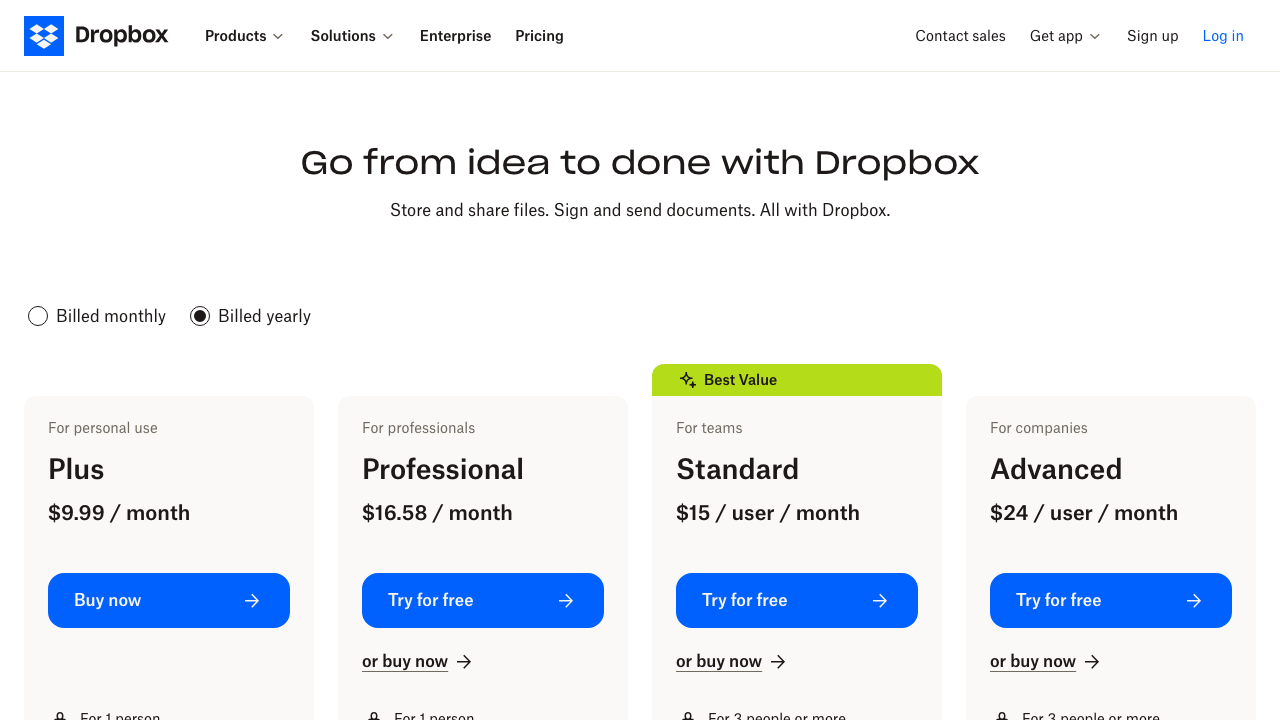Click the person icon under Plus plan
Viewport: 1280px width, 720px height.
[x=60, y=714]
